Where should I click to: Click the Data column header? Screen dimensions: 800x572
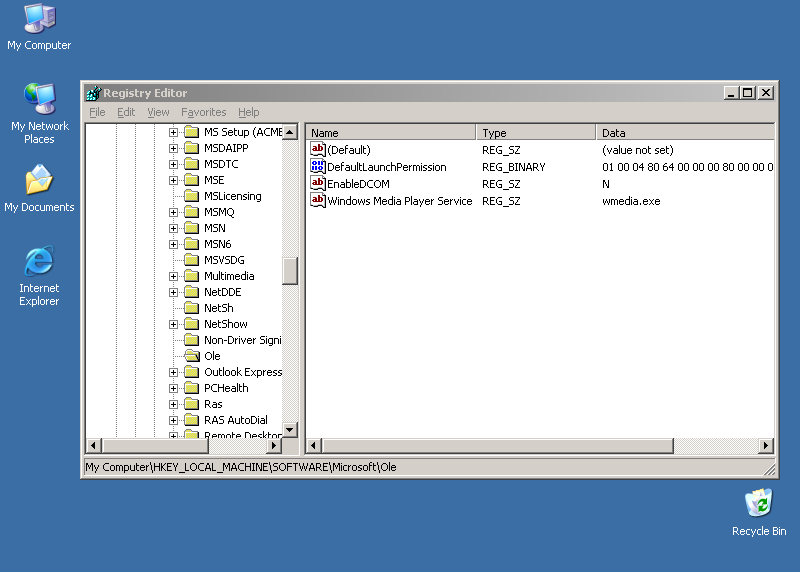pos(685,133)
